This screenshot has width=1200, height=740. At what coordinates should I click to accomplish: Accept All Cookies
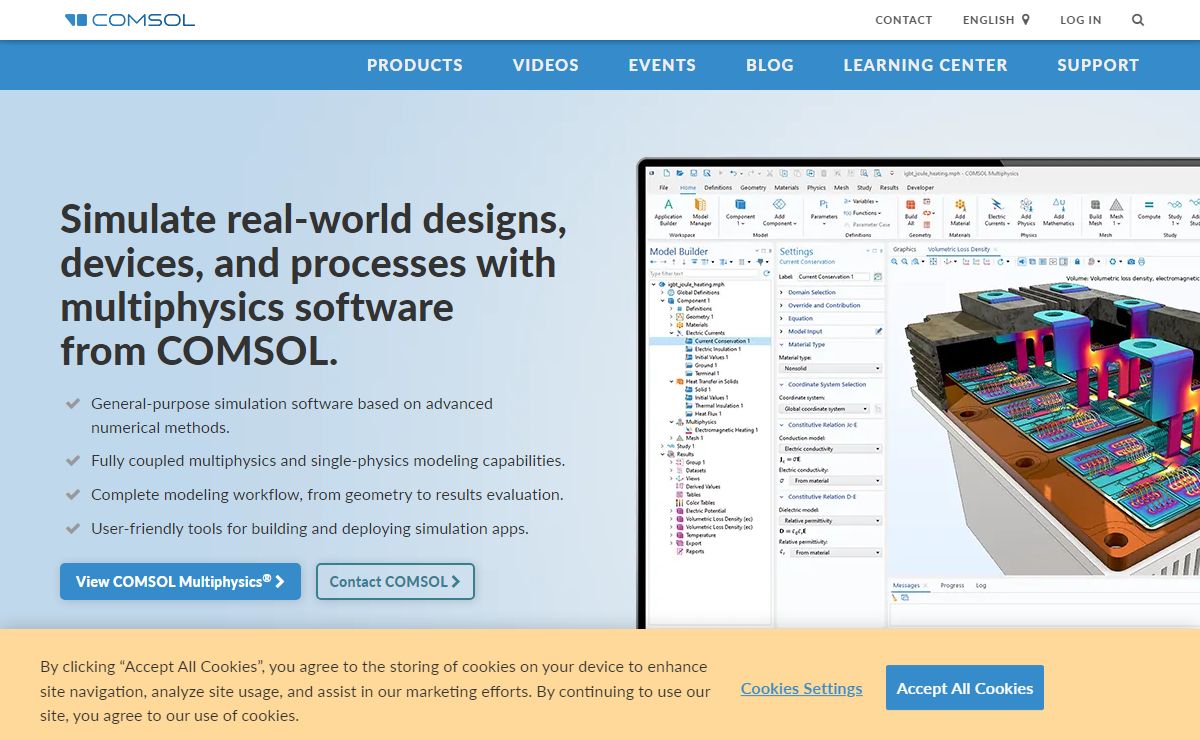965,688
